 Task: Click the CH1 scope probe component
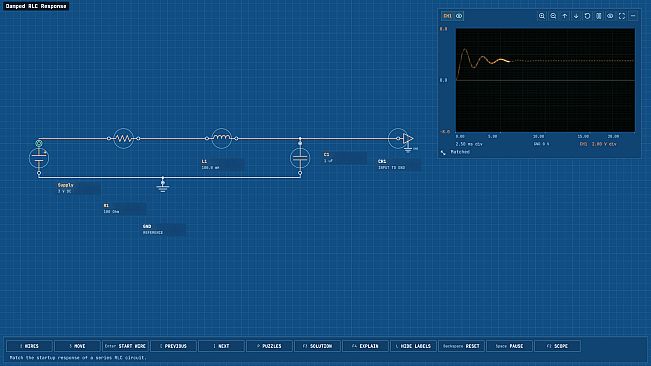pos(402,139)
